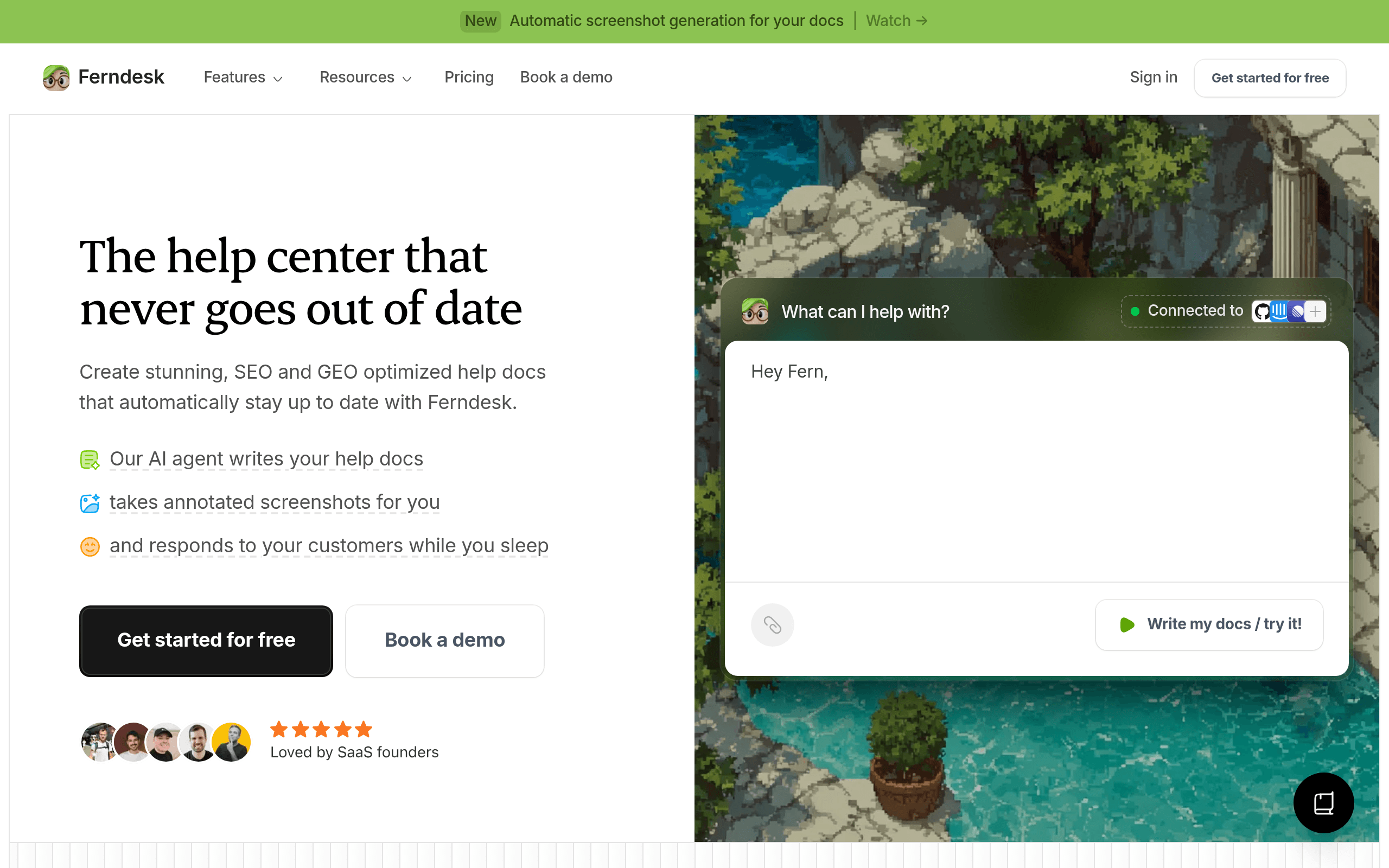Viewport: 1389px width, 868px height.
Task: Open the Pricing page
Action: (x=469, y=78)
